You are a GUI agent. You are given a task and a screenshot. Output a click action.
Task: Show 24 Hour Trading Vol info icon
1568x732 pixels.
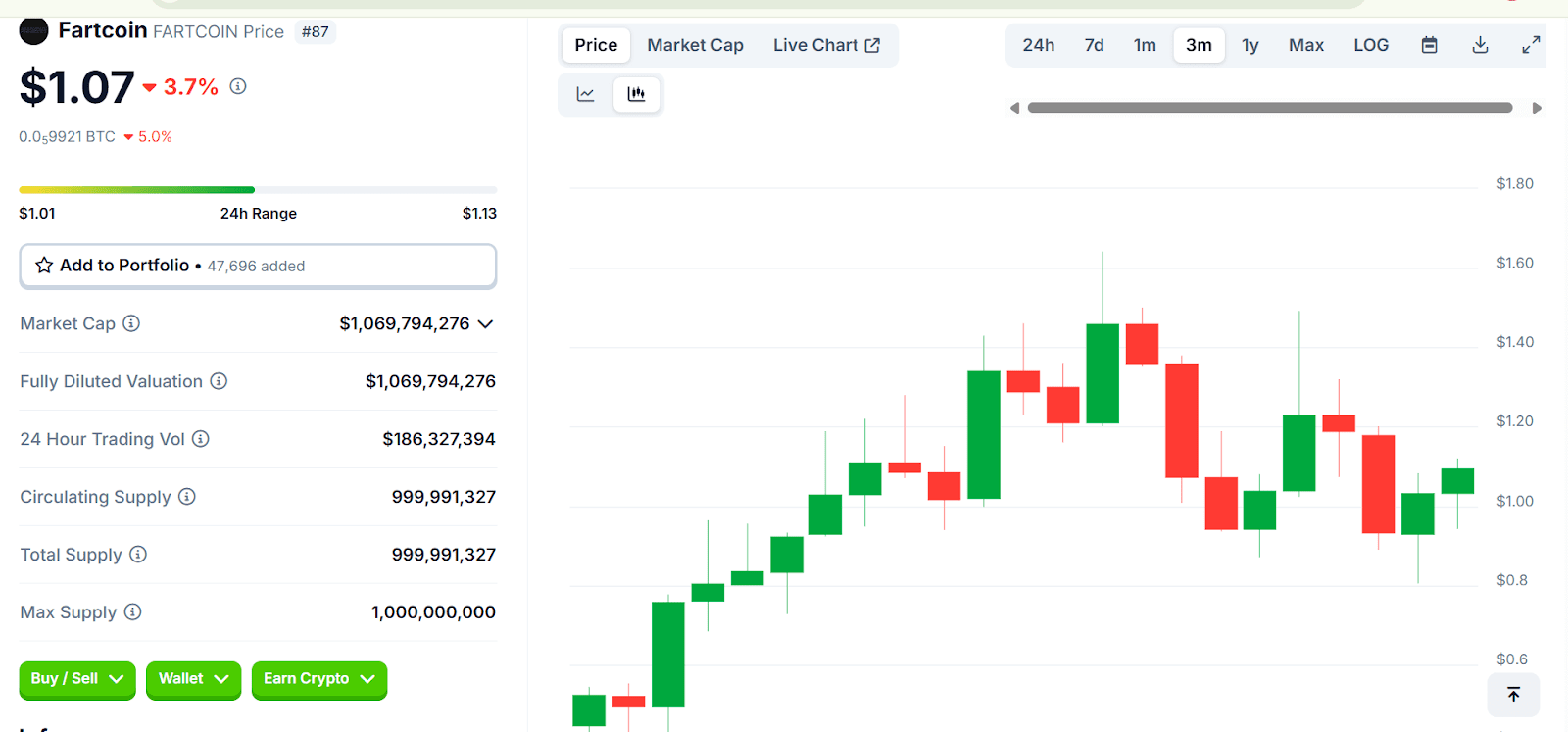201,439
